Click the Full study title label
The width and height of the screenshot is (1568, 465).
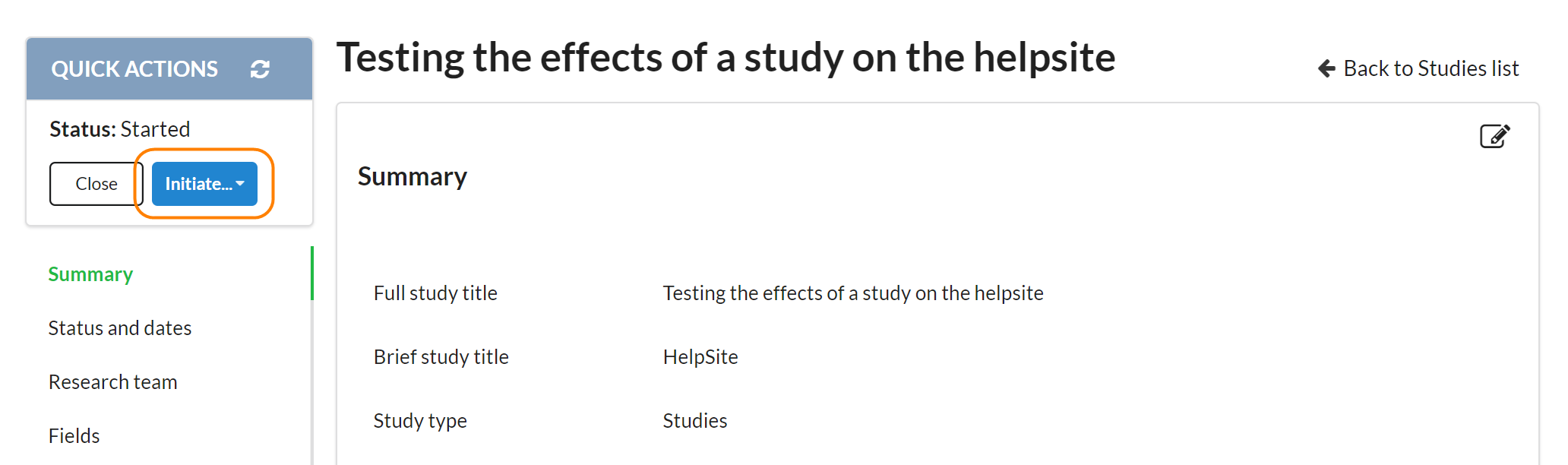(x=435, y=293)
